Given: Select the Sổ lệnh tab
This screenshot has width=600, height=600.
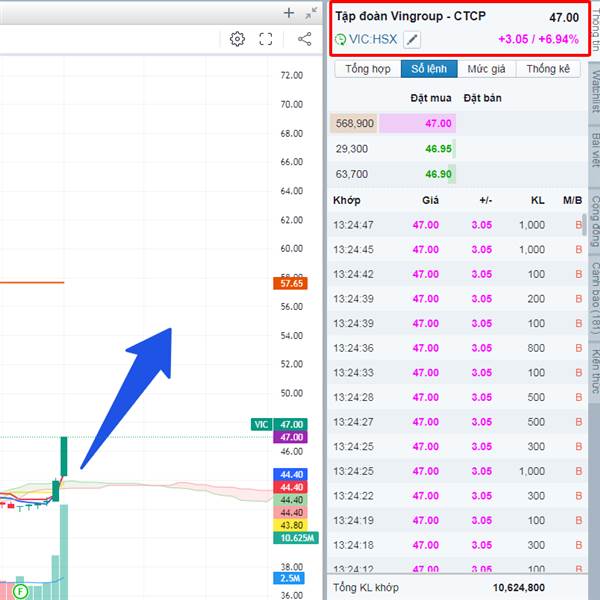Looking at the screenshot, I should point(429,69).
